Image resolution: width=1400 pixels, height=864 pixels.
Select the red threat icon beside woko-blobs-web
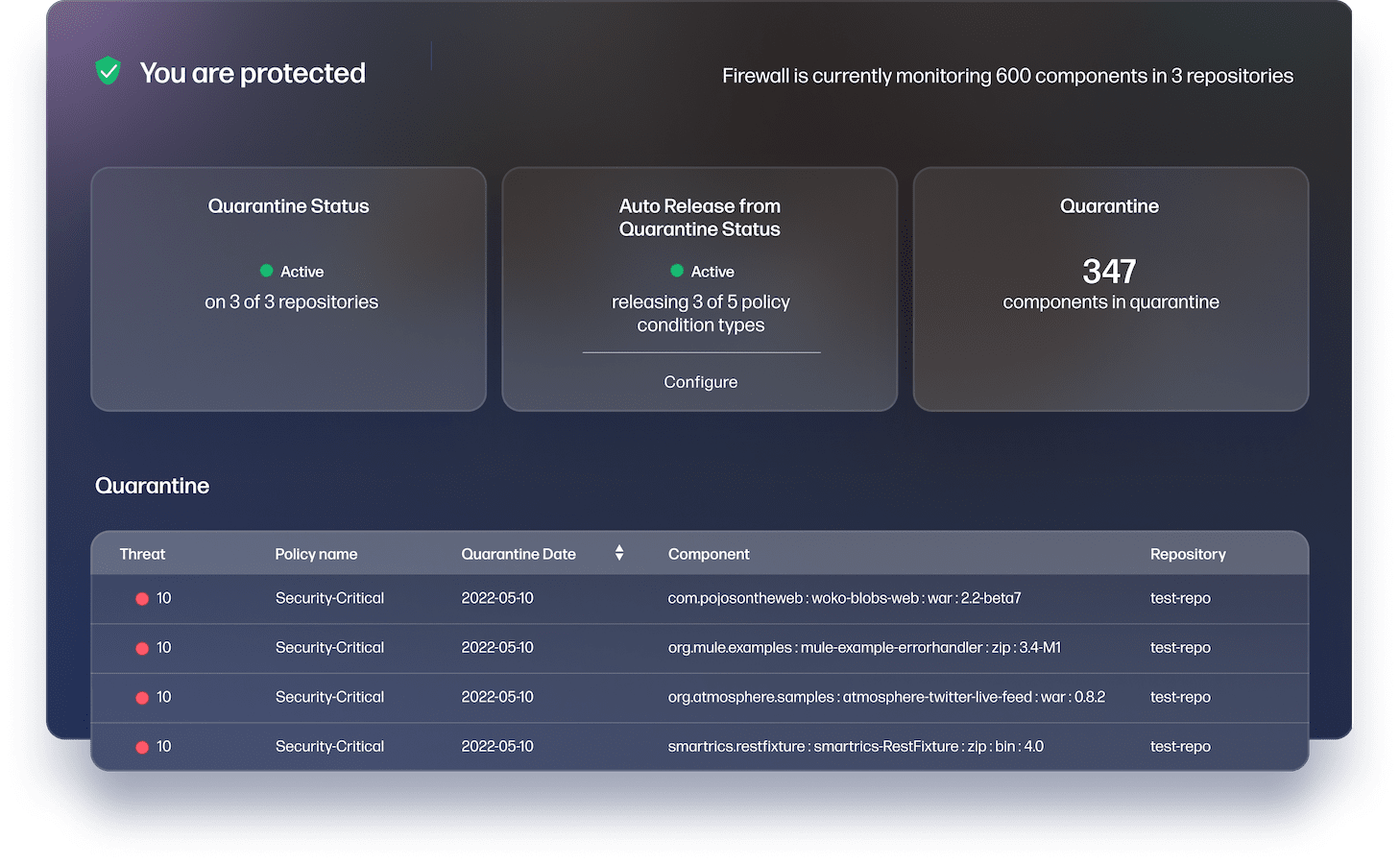[x=142, y=597]
